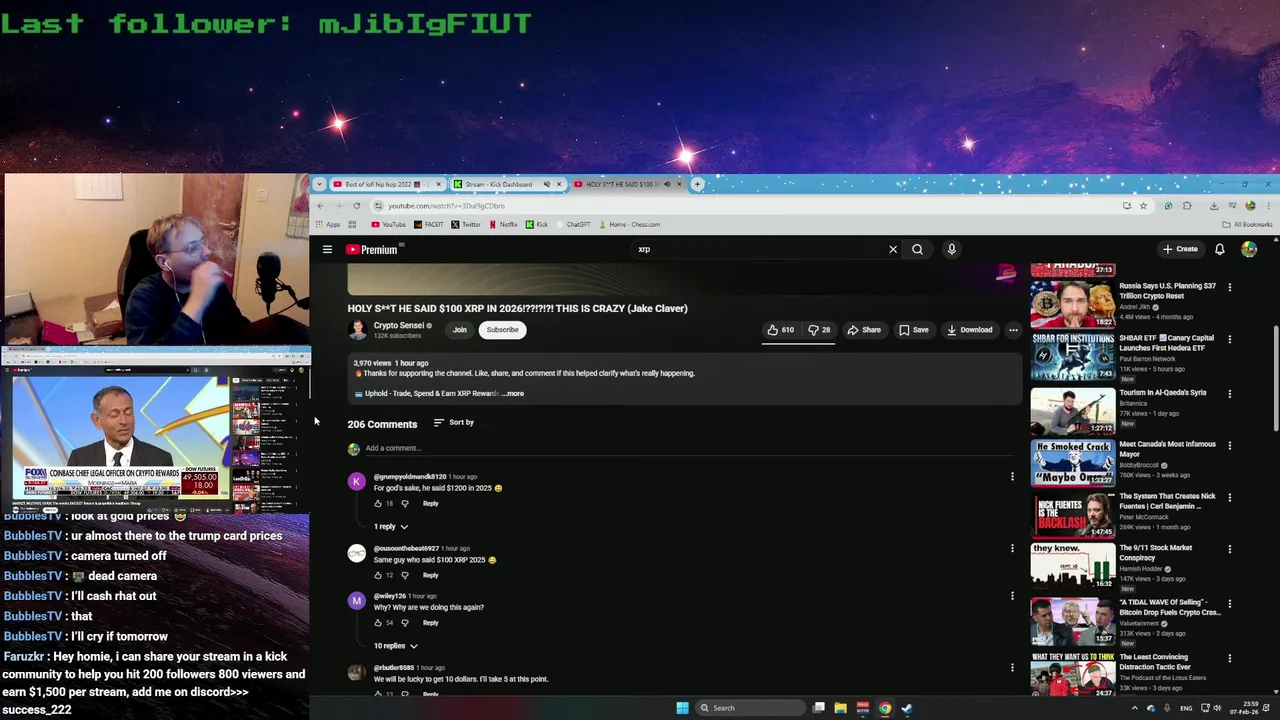This screenshot has height=720, width=1280.
Task: Open the YouTube account avatar menu
Action: 1249,249
